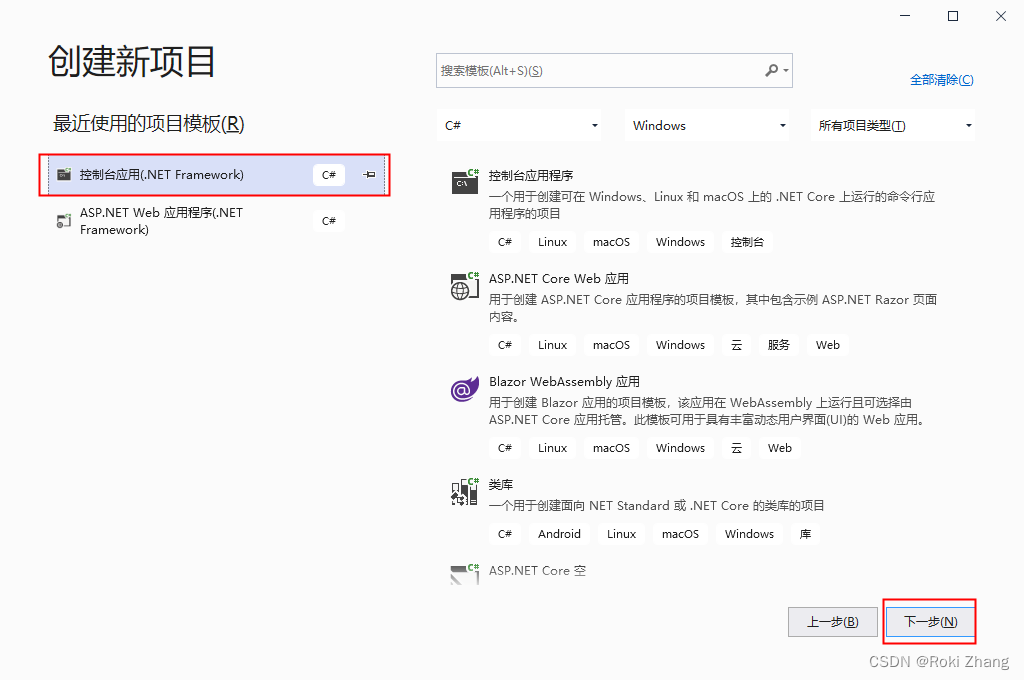Image resolution: width=1024 pixels, height=680 pixels.
Task: Click the 控制台应用程序 description text
Action: (712, 205)
